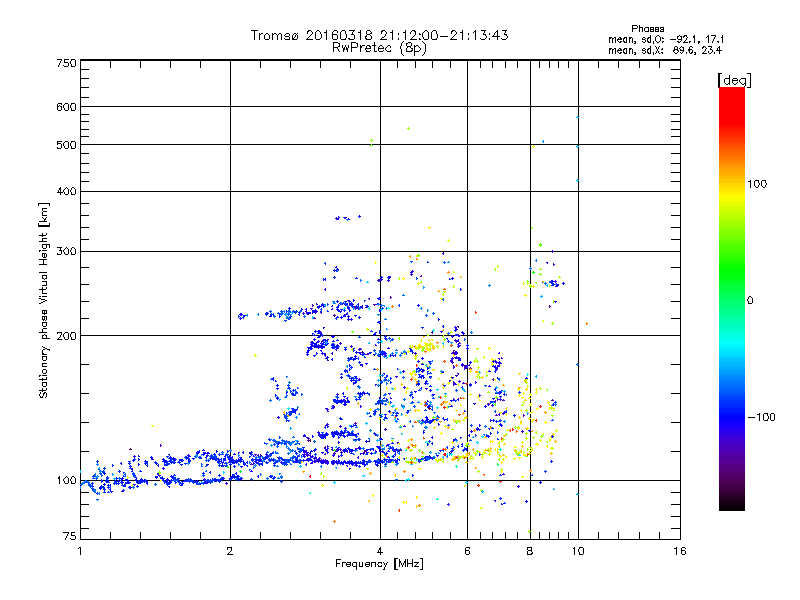Click the x-axis tick label '1'

click(80, 551)
